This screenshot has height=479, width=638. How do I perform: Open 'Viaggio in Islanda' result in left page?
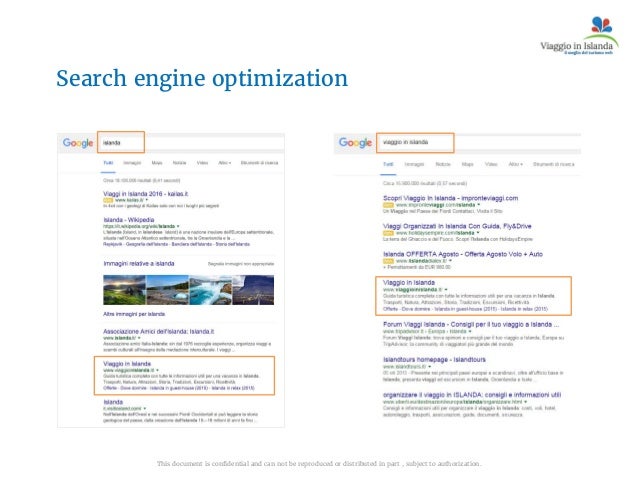click(127, 364)
